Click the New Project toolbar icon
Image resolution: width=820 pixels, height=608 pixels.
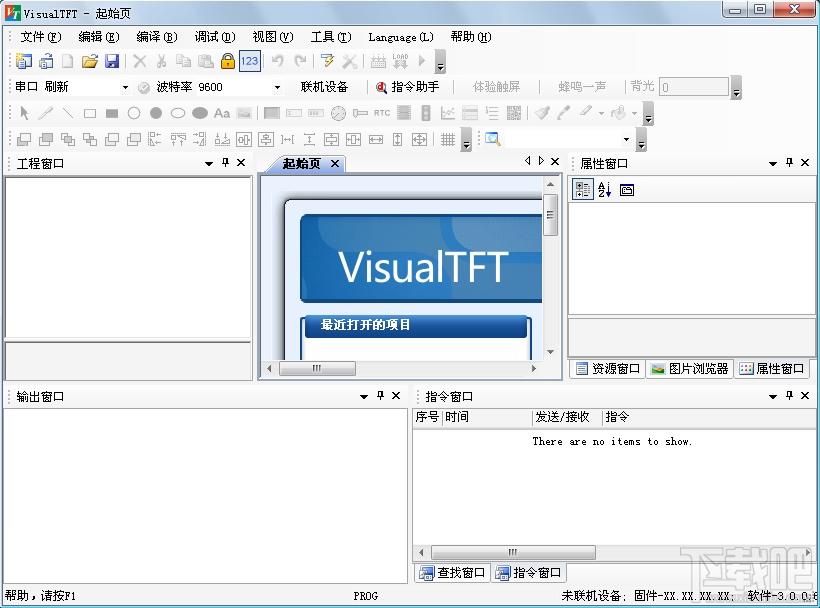tap(24, 61)
